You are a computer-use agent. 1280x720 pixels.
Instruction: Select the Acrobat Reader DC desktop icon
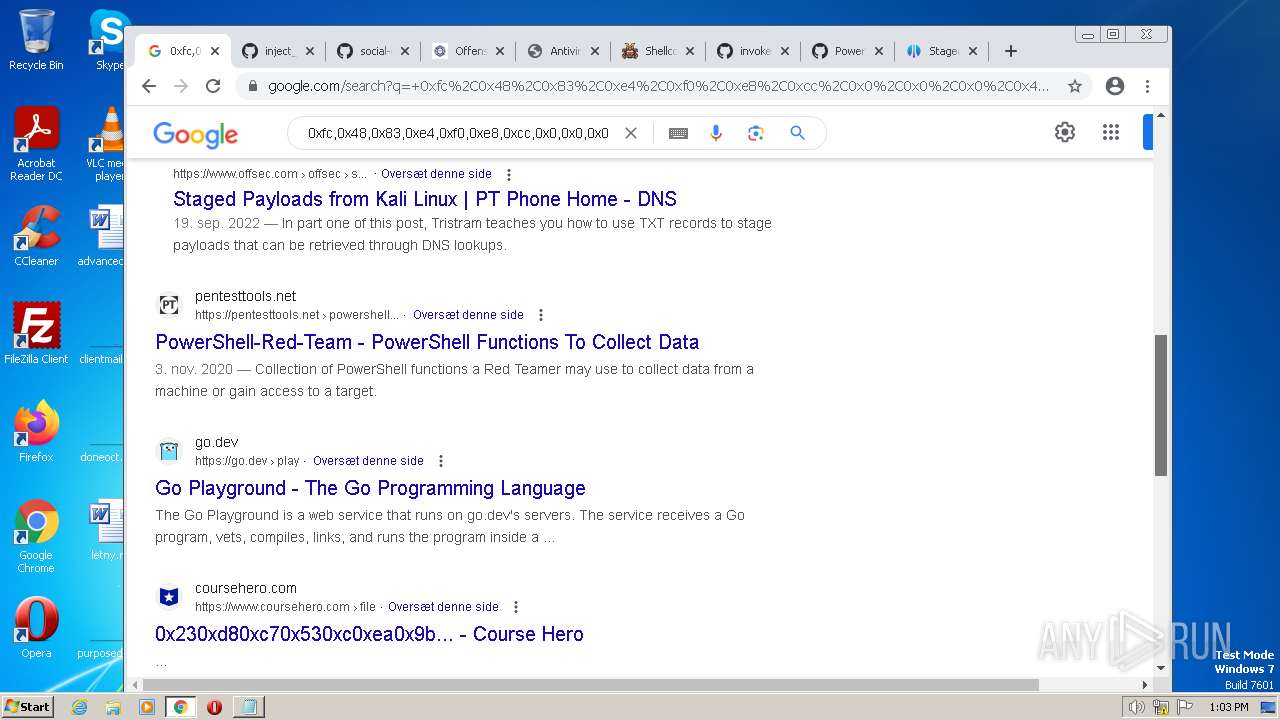[x=36, y=145]
